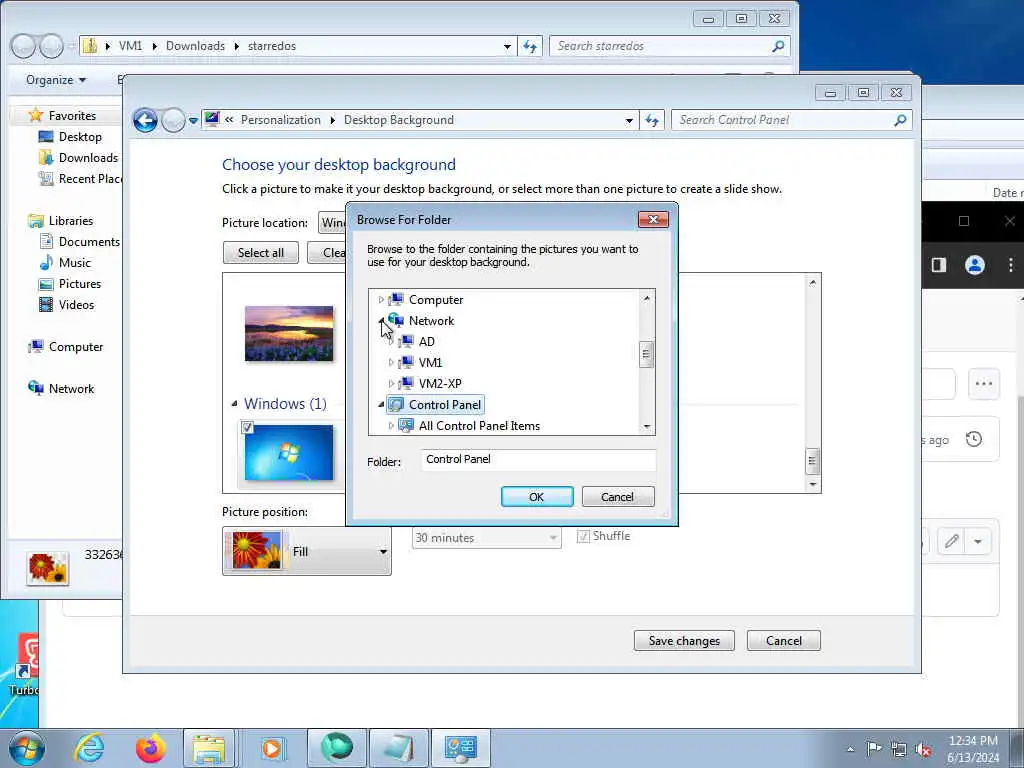Open Network in Explorer sidebar
Screen dimensions: 1024x768
[71, 389]
